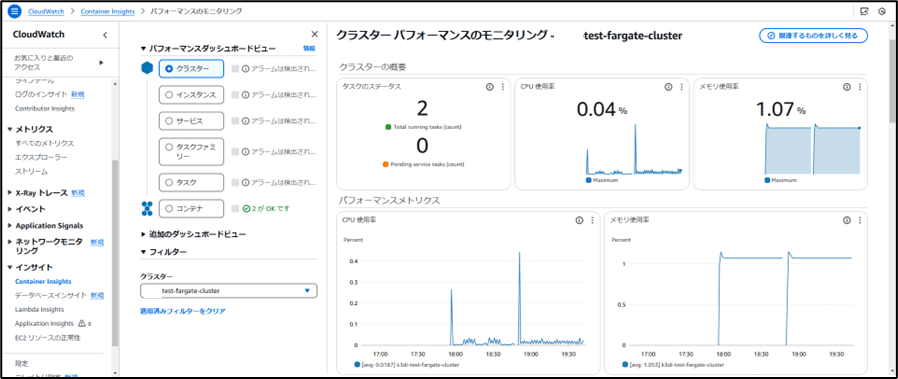The width and height of the screenshot is (898, 379).
Task: Click 適用済みフィルターをクリア link
Action: pyautogui.click(x=183, y=311)
